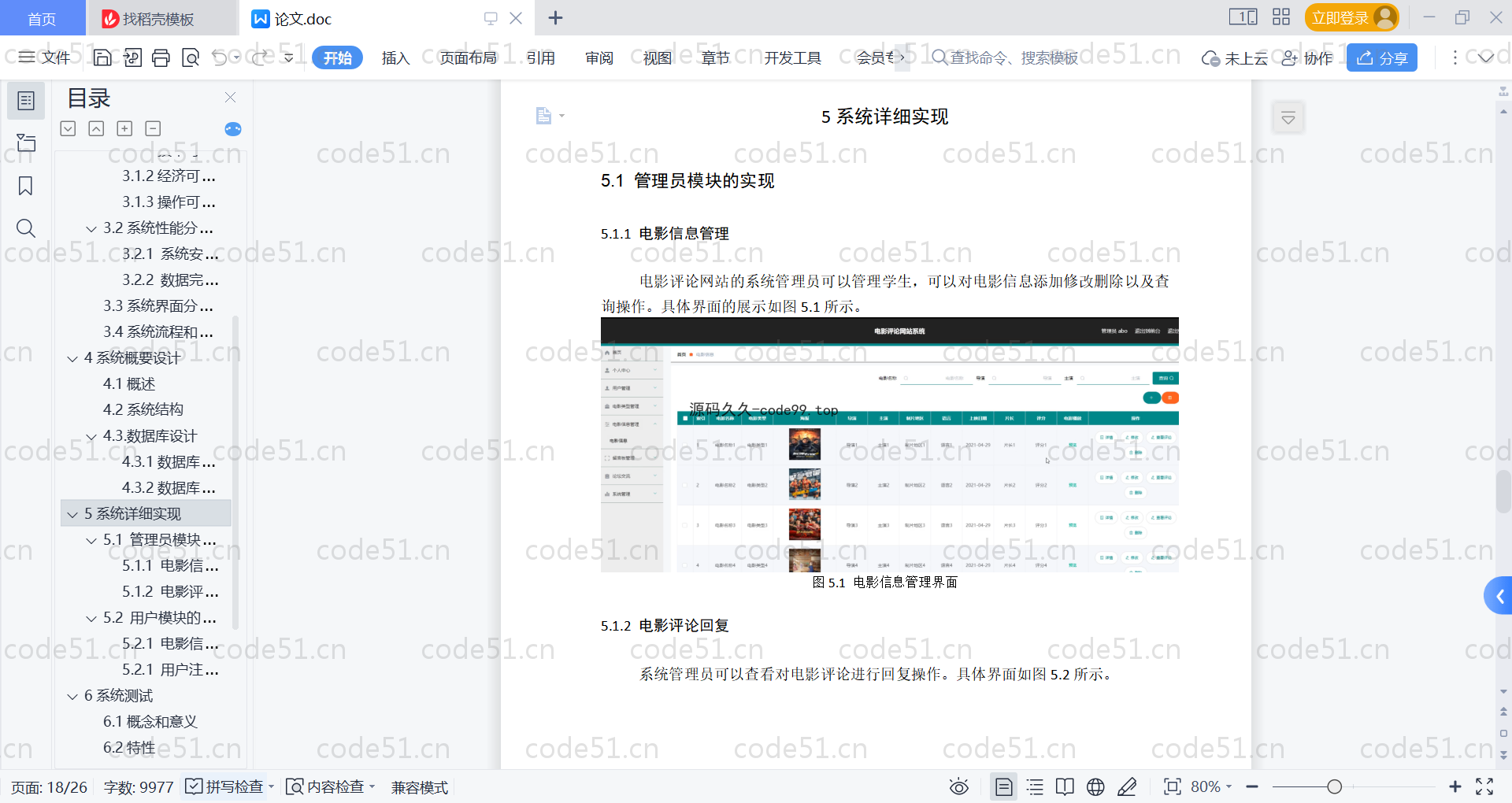
Task: Click the fullscreen icon in status bar
Action: point(1484,786)
